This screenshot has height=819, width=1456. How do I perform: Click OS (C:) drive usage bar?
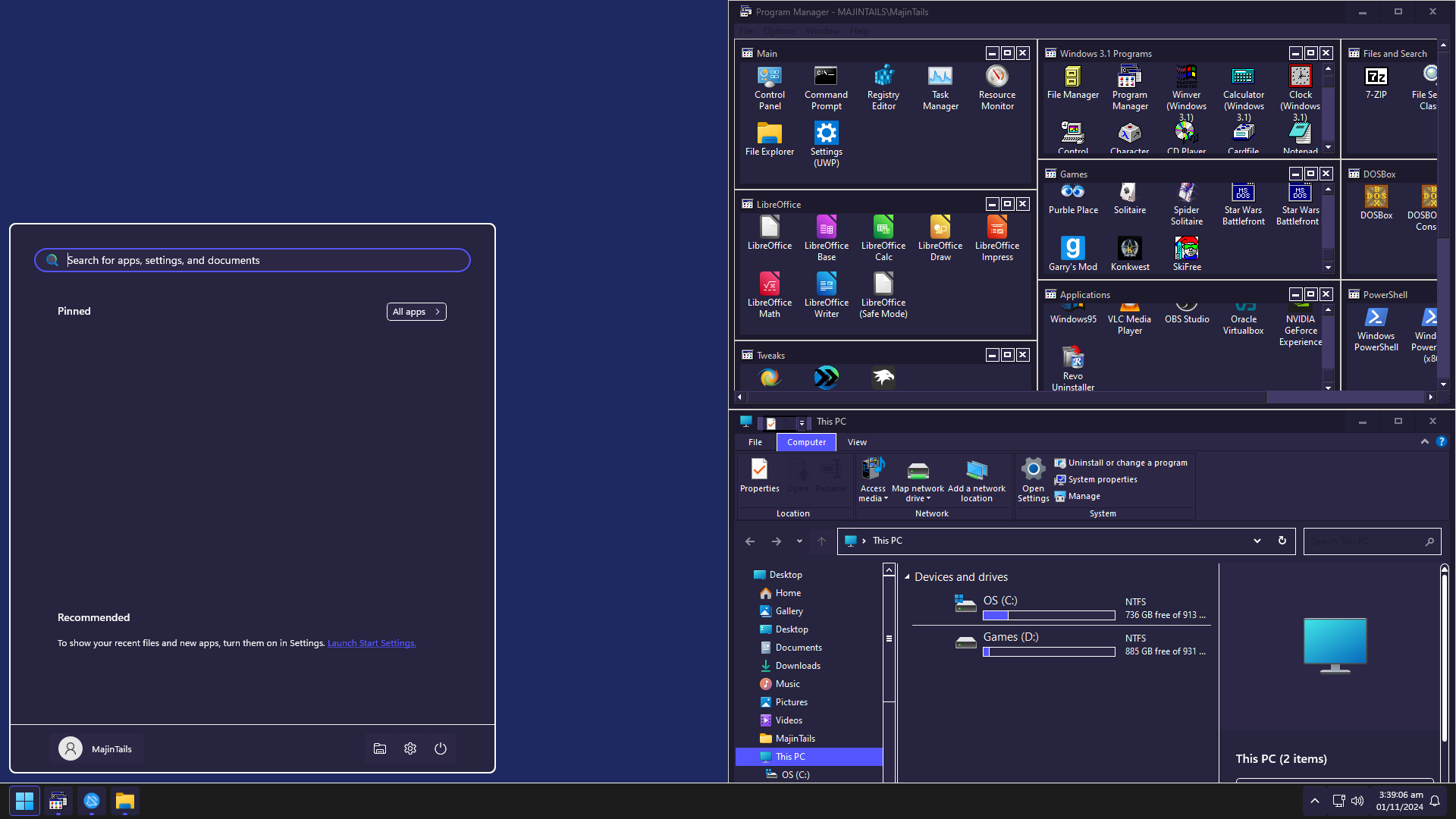pyautogui.click(x=1049, y=616)
